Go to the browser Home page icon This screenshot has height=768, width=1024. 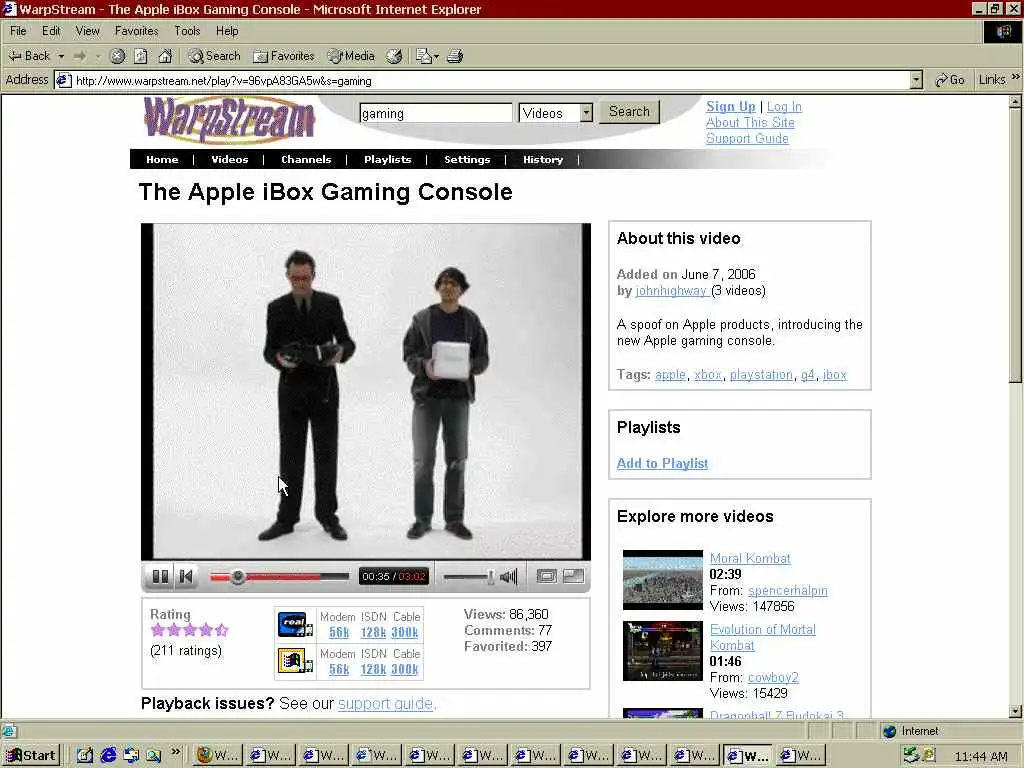tap(165, 56)
